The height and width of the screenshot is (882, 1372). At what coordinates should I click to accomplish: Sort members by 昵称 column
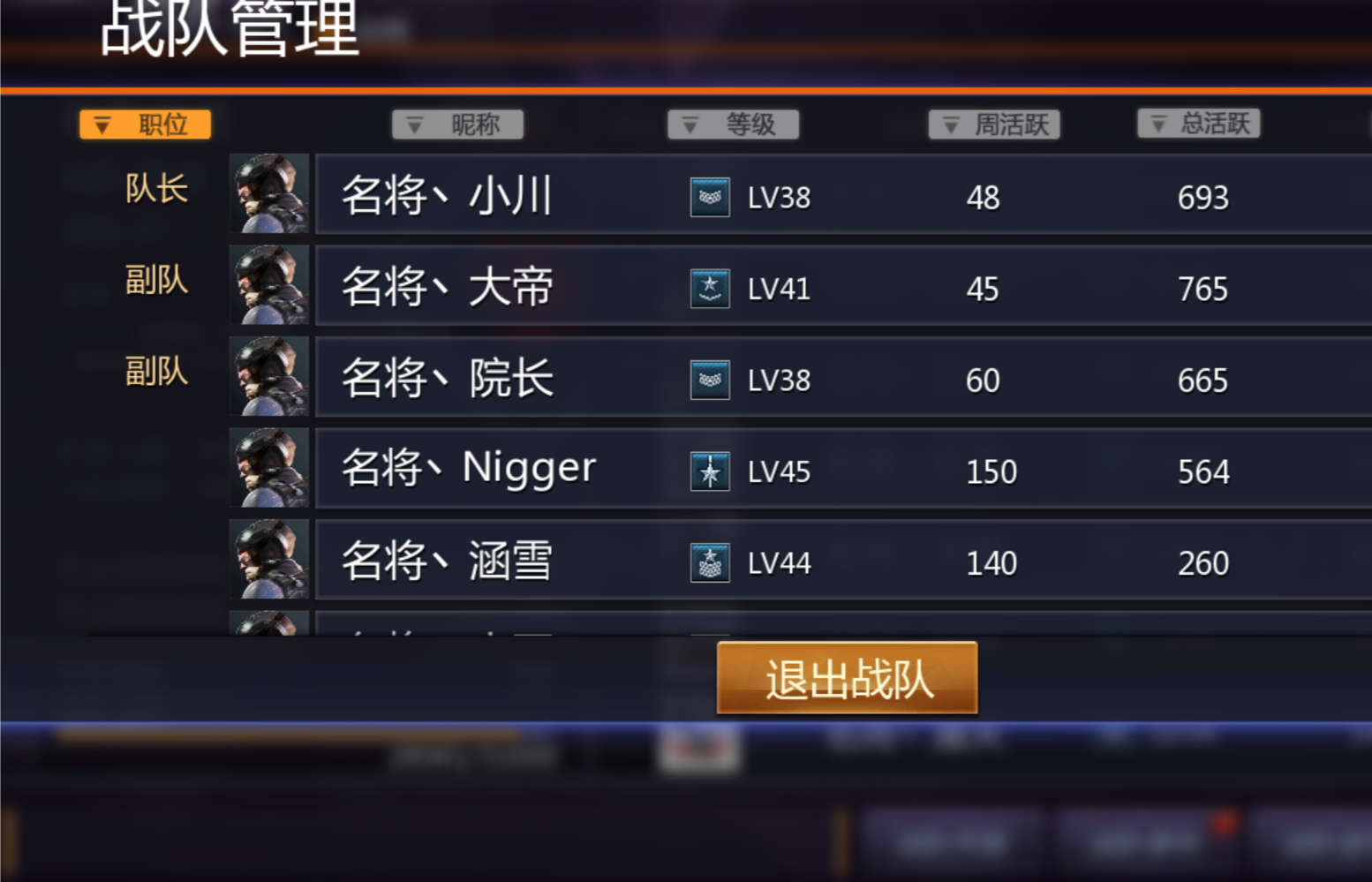coord(457,124)
